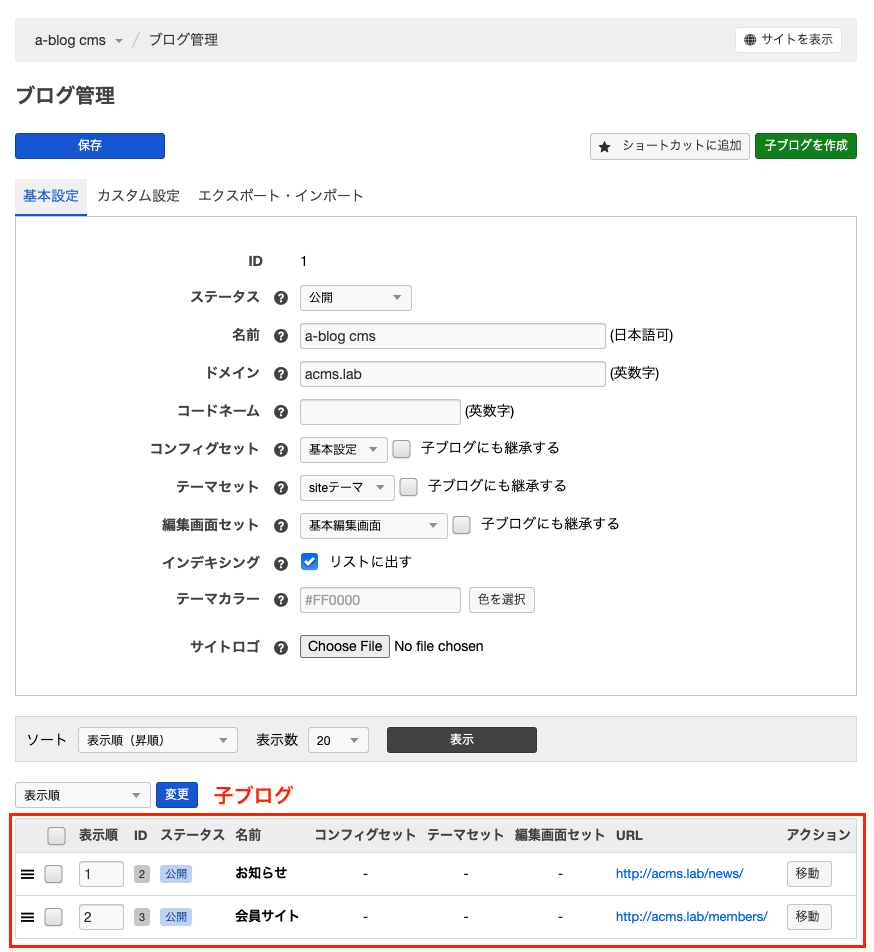Click the help icon beside テーマカラー
This screenshot has width=874, height=952.
coord(281,600)
